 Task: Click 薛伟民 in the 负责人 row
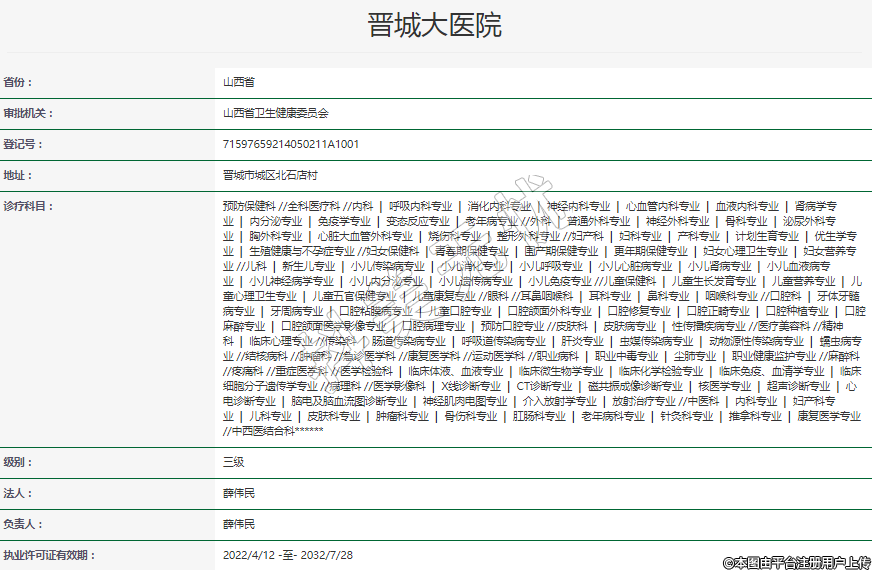click(238, 524)
